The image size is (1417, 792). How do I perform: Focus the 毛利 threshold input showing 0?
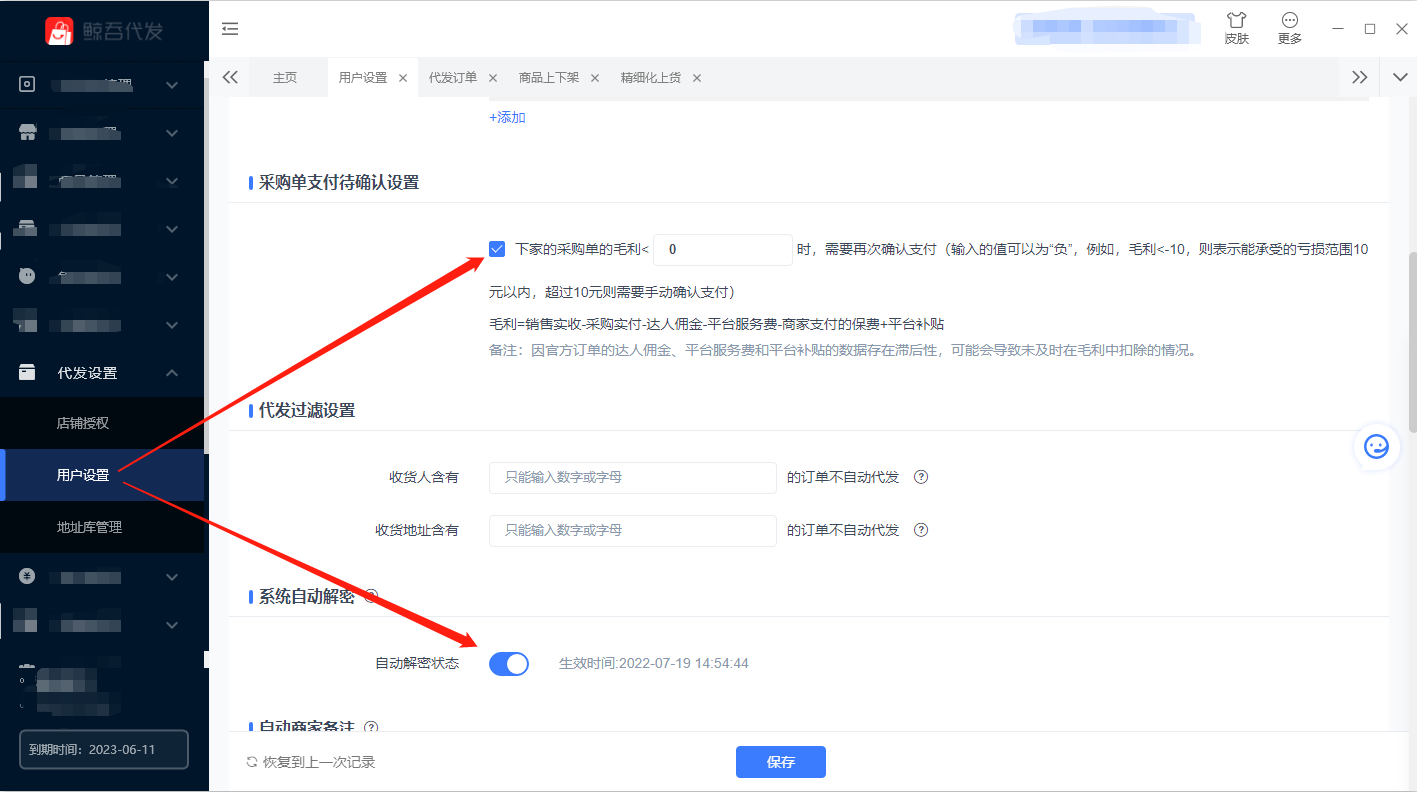723,250
